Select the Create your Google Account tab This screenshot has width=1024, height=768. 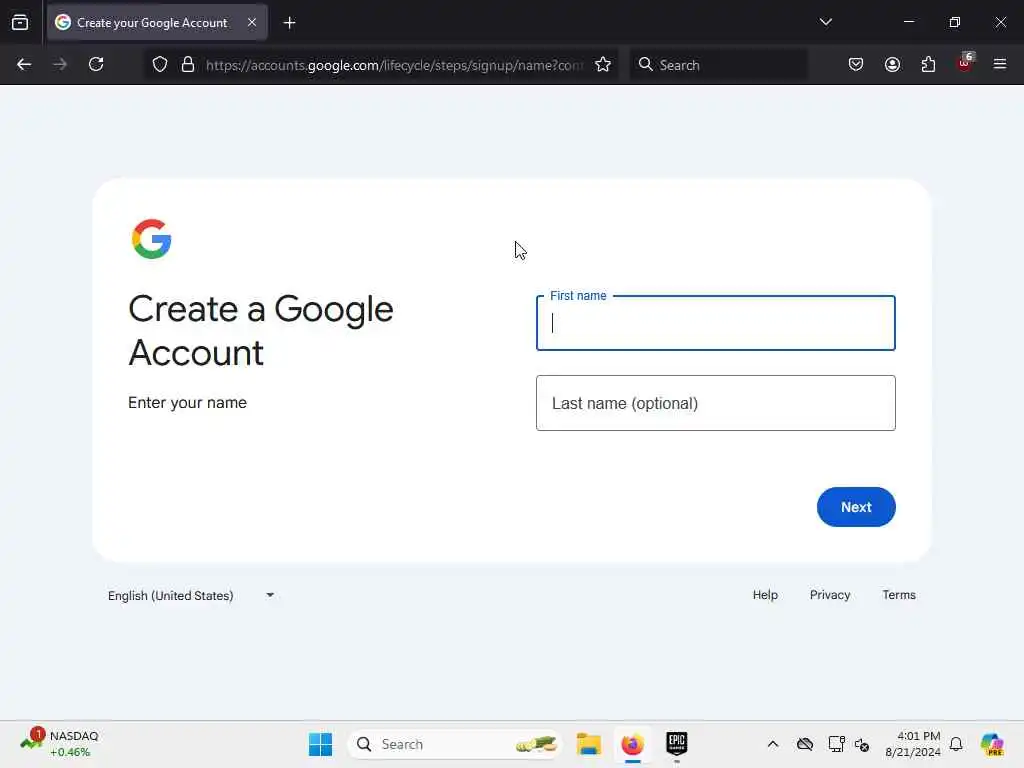tap(157, 23)
